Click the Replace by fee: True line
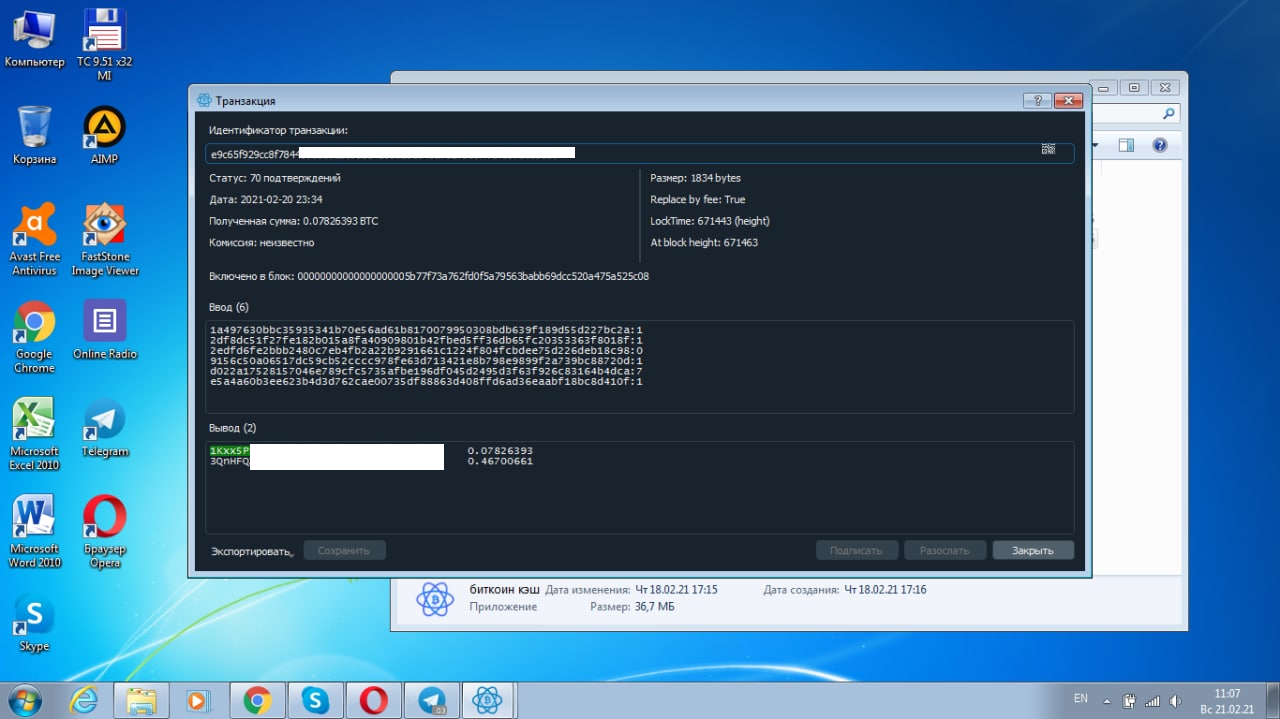 pos(698,200)
